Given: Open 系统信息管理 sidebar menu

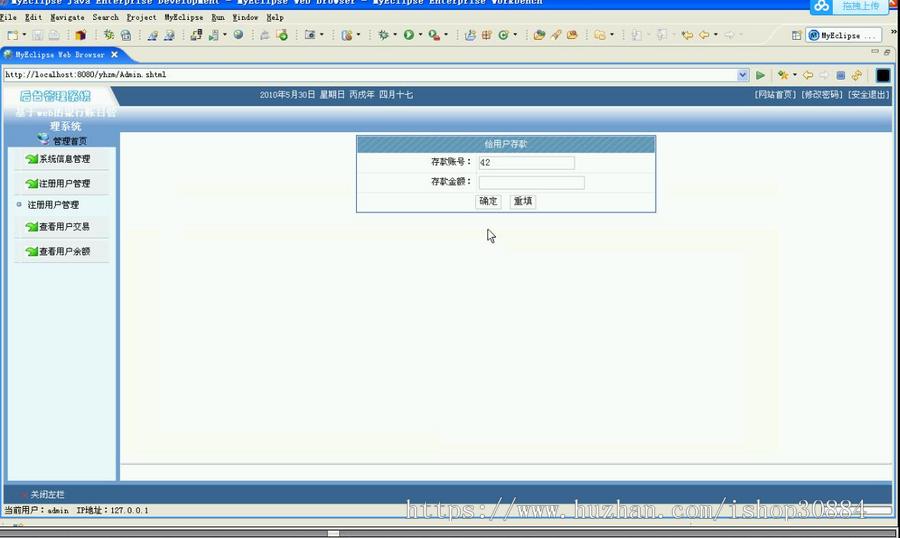Looking at the screenshot, I should (64, 159).
